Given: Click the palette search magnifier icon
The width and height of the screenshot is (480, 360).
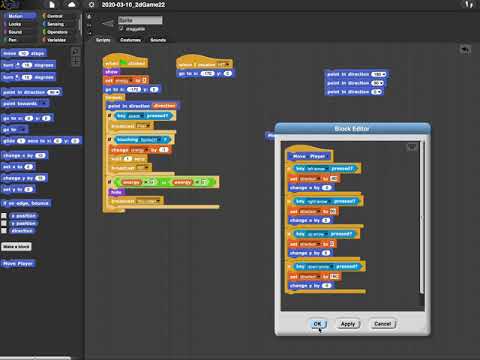Looking at the screenshot, I should click(x=76, y=51).
